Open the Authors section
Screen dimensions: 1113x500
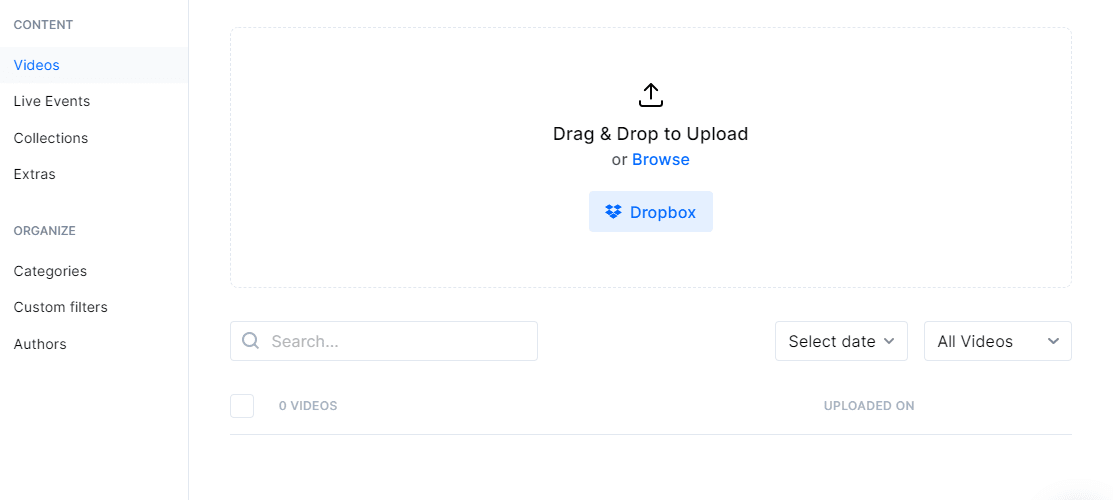(40, 344)
